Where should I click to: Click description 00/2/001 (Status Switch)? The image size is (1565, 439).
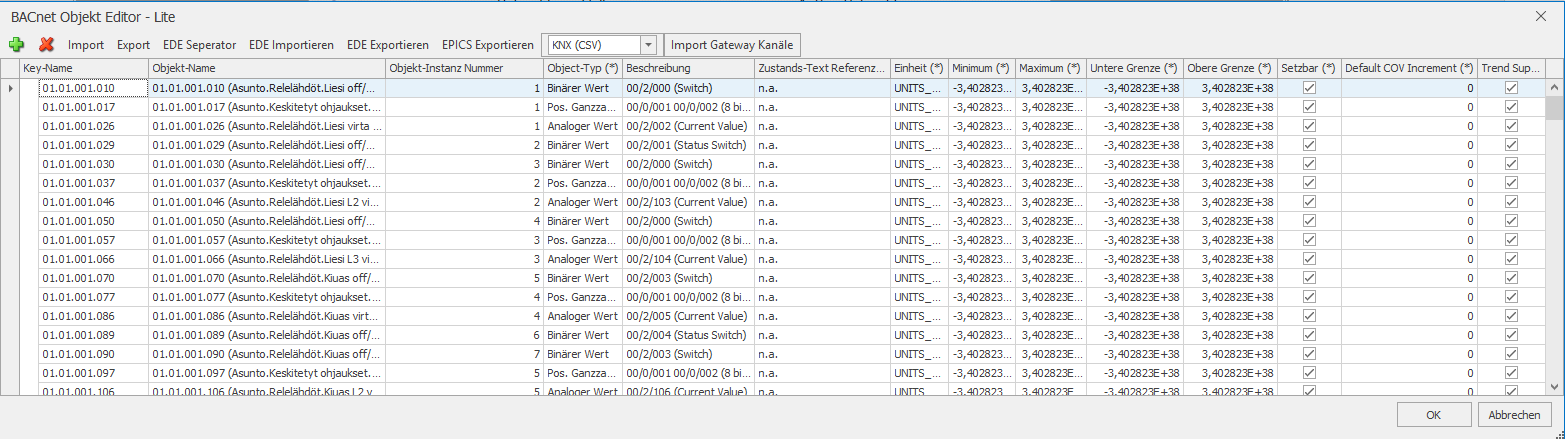tap(688, 146)
